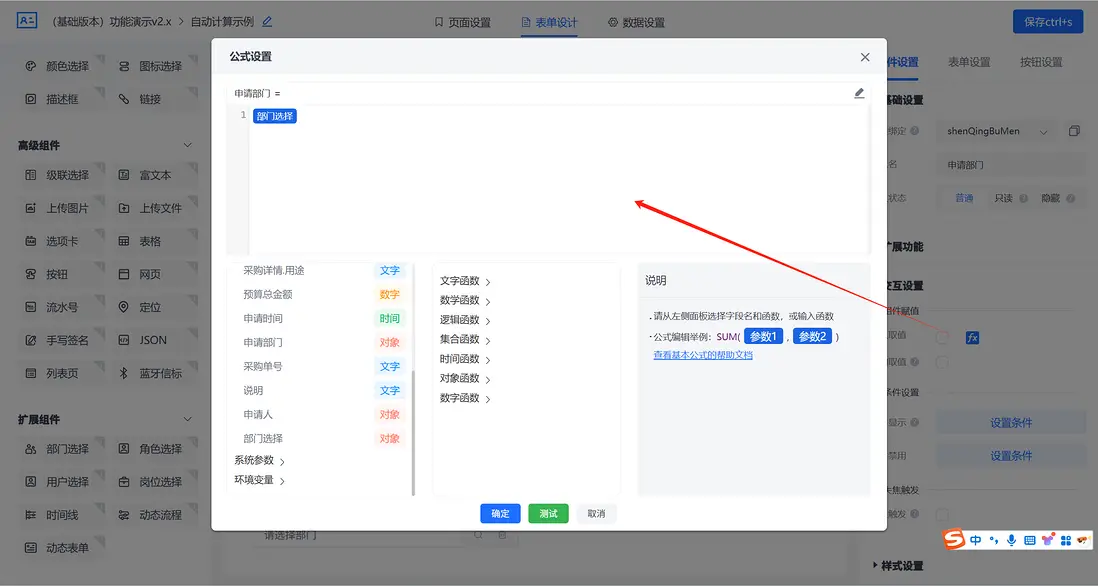Select the 角色选择 component icon
This screenshot has height=586, width=1098.
[x=124, y=448]
